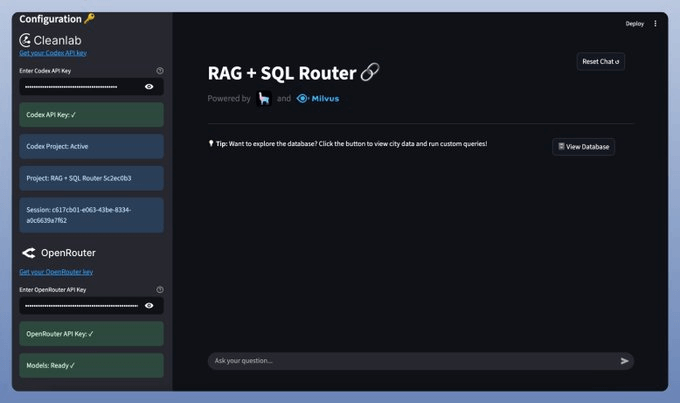Click the RAG + SQL Router title
Screen dimensions: 680x403
click(282, 73)
